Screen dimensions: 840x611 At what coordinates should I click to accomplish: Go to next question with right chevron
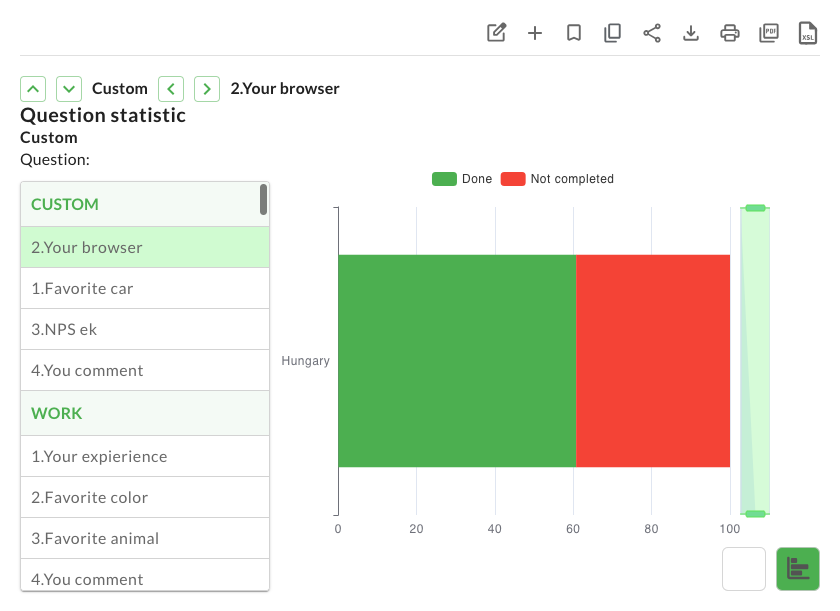(x=207, y=88)
